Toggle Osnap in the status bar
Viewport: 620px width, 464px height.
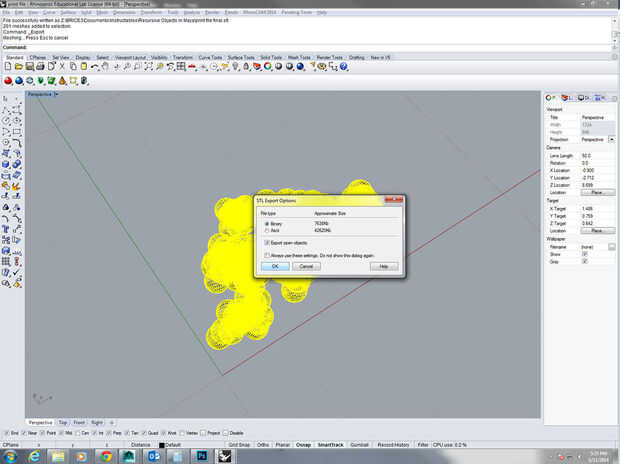tap(303, 445)
